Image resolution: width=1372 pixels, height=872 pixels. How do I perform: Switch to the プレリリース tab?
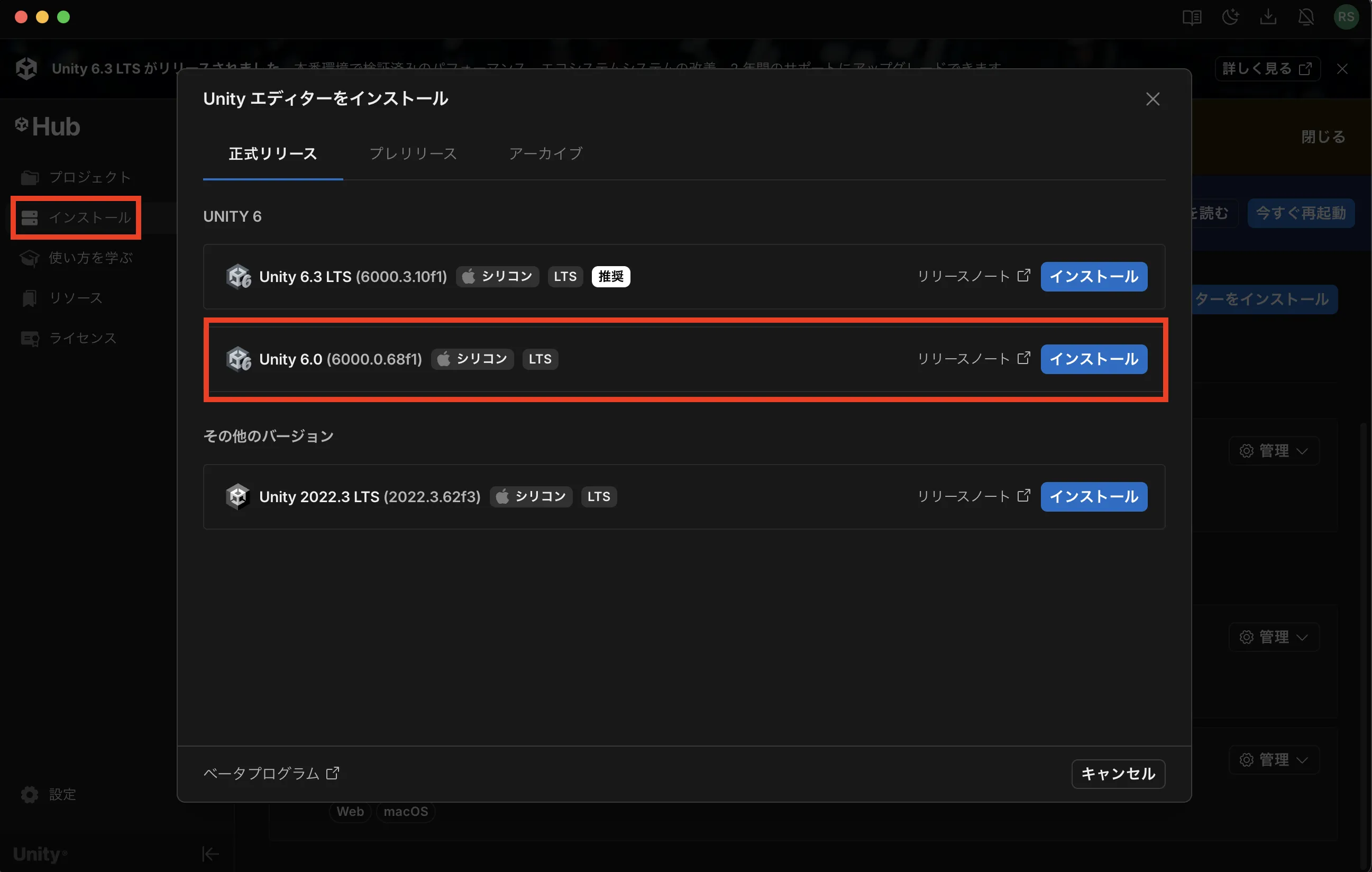(413, 153)
